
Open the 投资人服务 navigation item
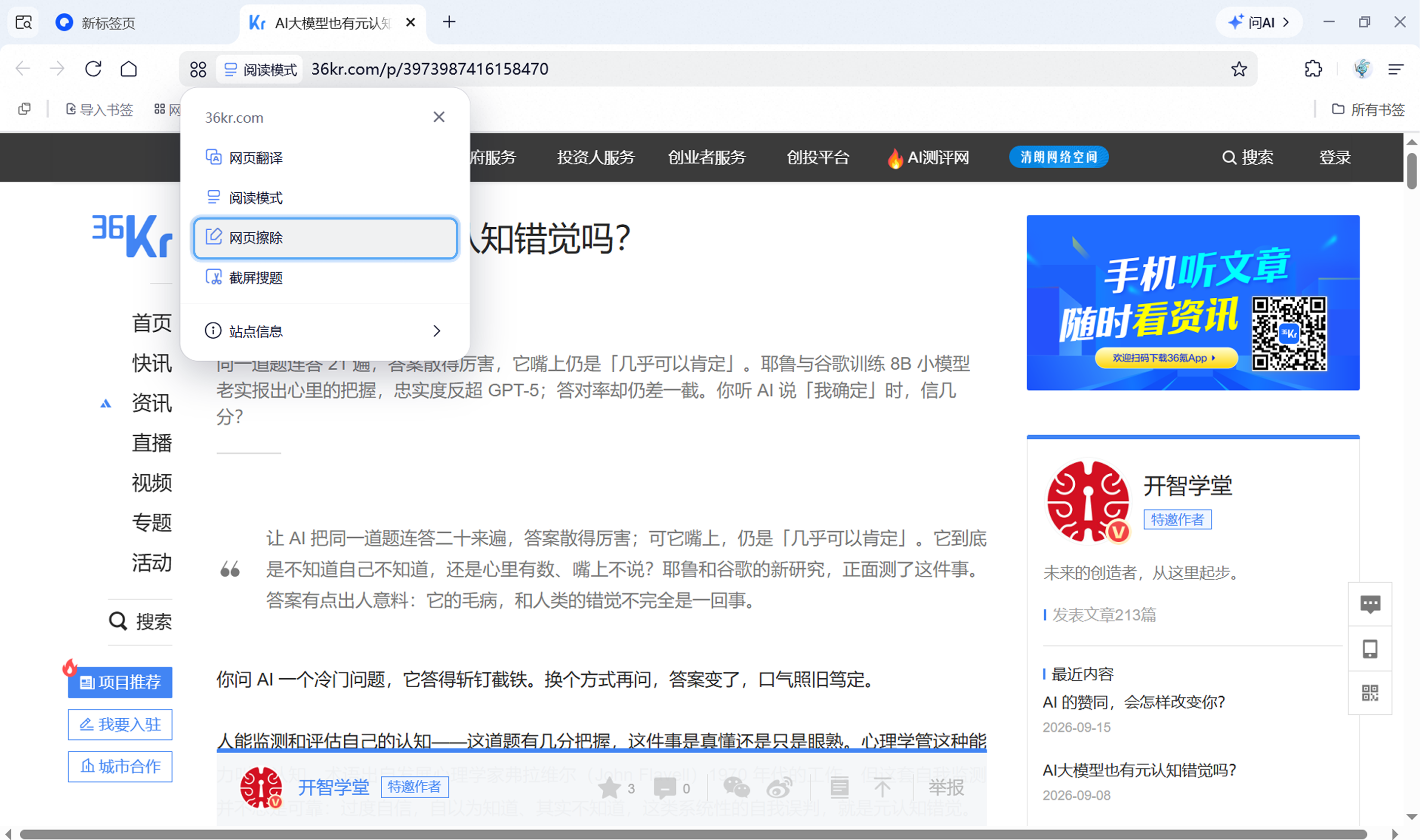pyautogui.click(x=596, y=157)
